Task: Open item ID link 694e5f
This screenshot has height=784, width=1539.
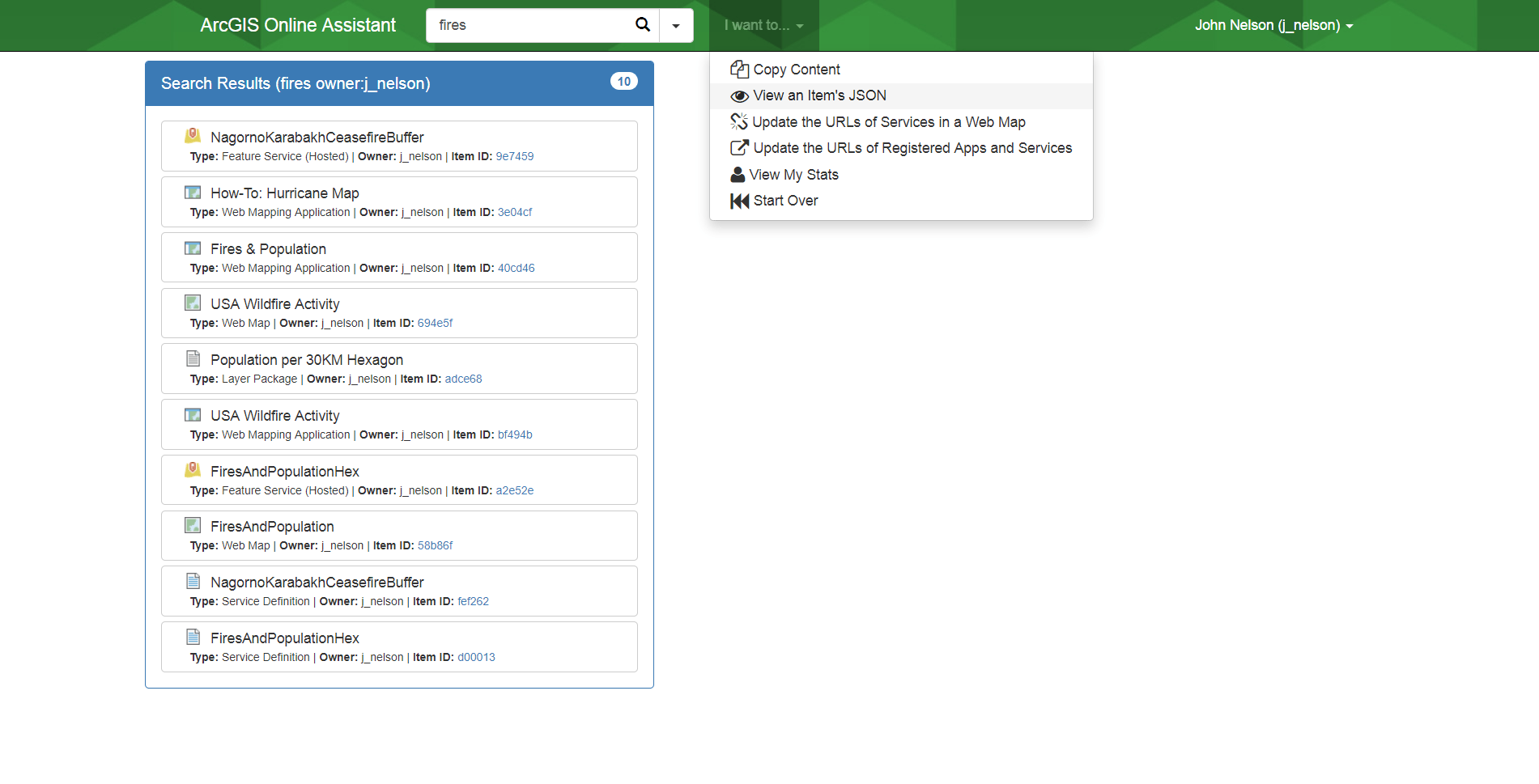Action: click(435, 324)
